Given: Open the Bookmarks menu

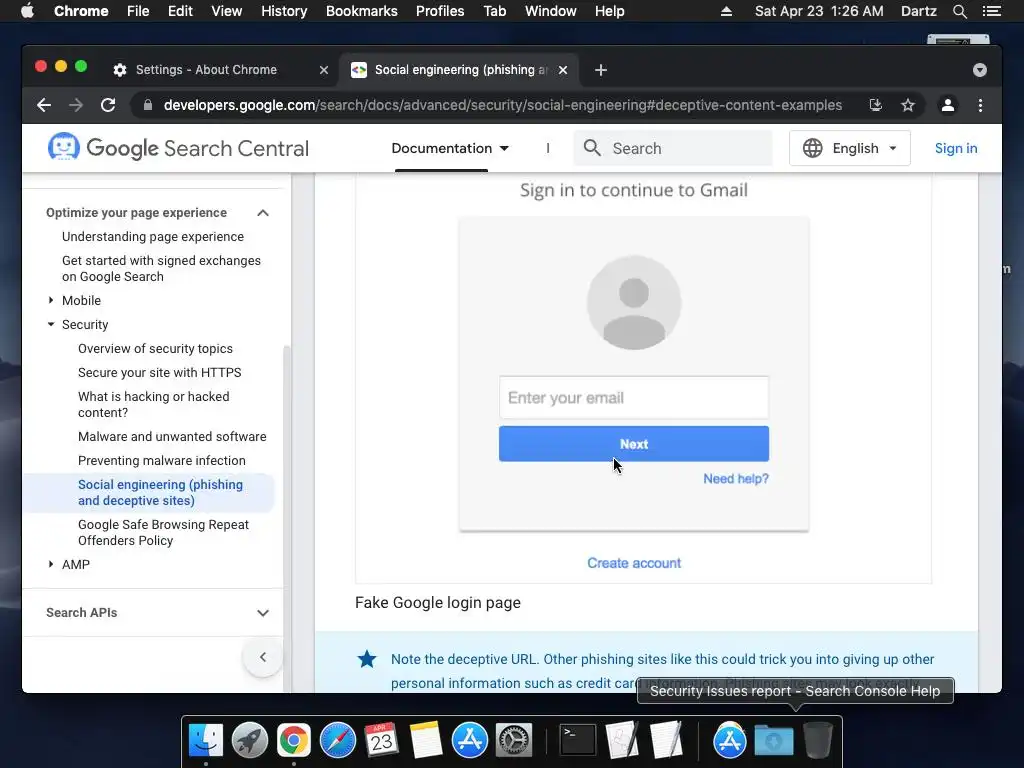Looking at the screenshot, I should point(362,11).
